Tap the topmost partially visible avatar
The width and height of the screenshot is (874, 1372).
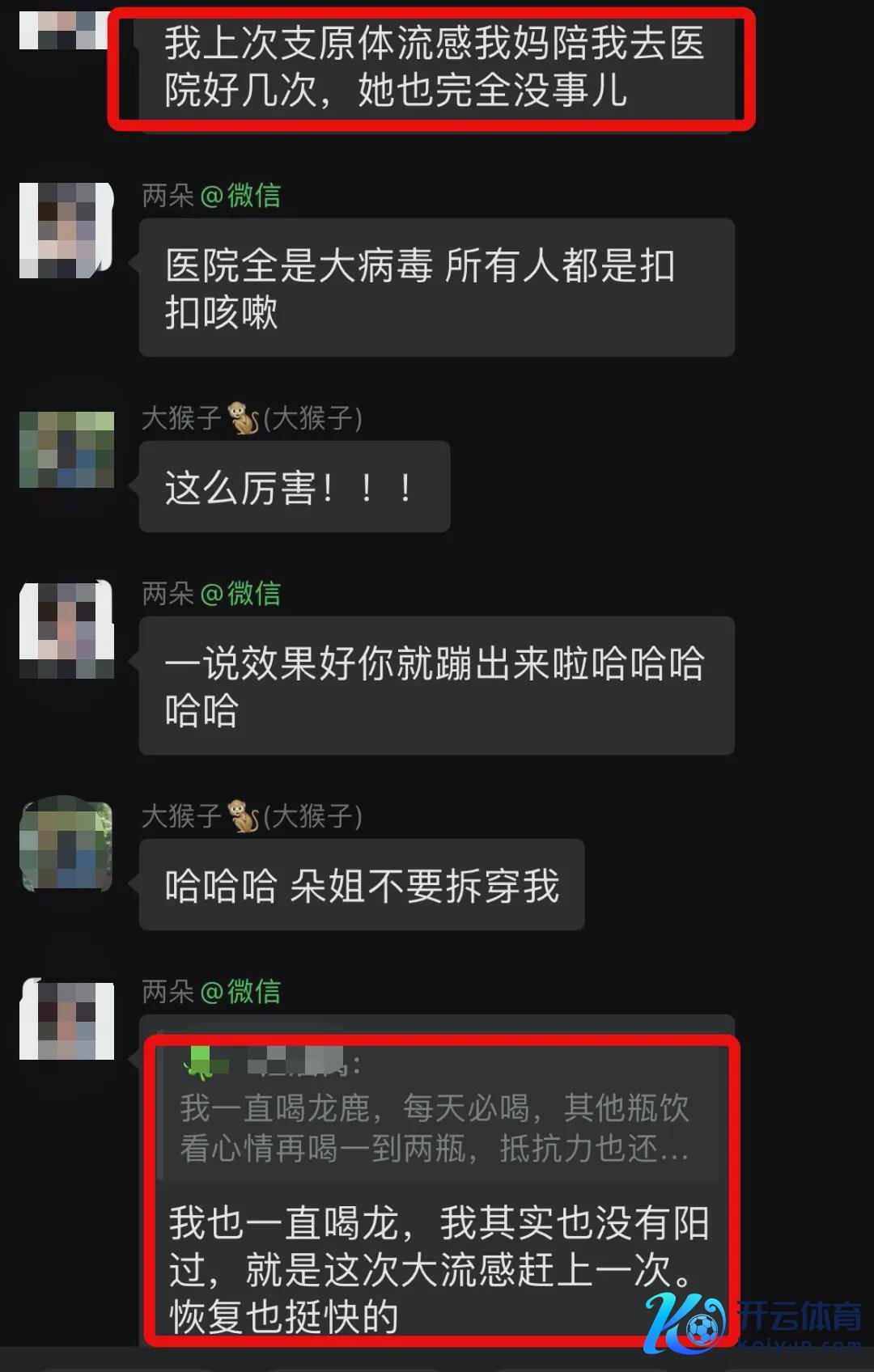pos(63,30)
